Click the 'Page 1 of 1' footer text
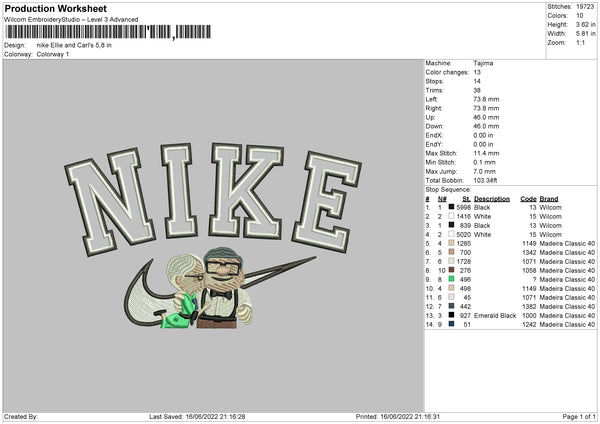 pos(579,416)
